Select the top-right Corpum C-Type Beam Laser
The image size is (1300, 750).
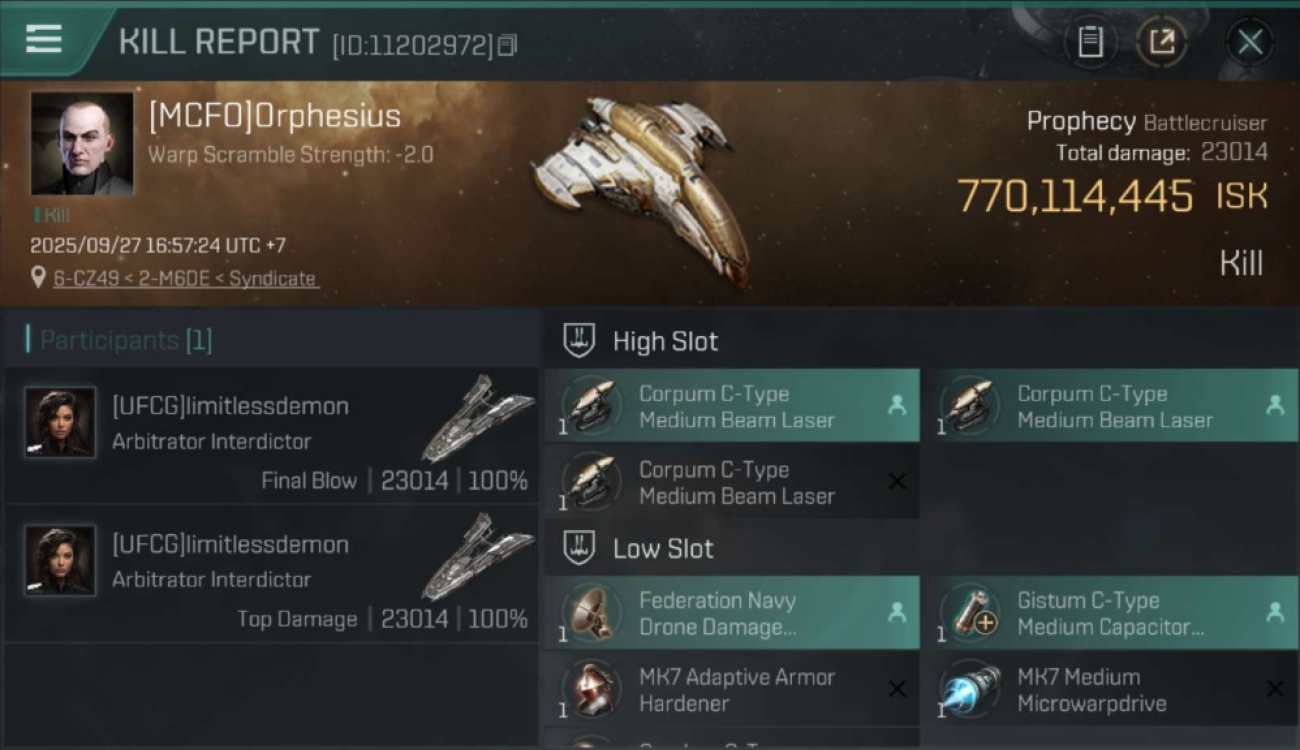[x=1111, y=406]
